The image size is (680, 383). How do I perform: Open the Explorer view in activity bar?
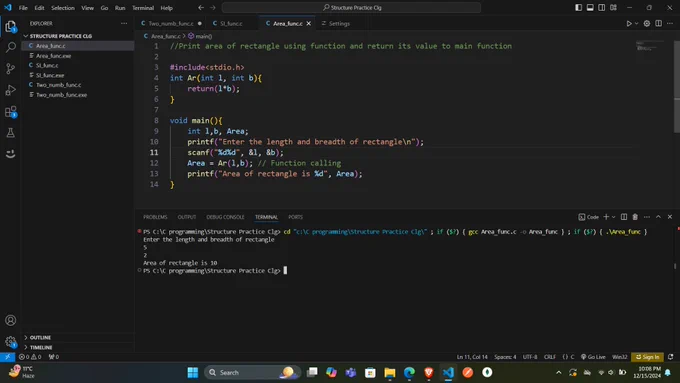pos(10,27)
